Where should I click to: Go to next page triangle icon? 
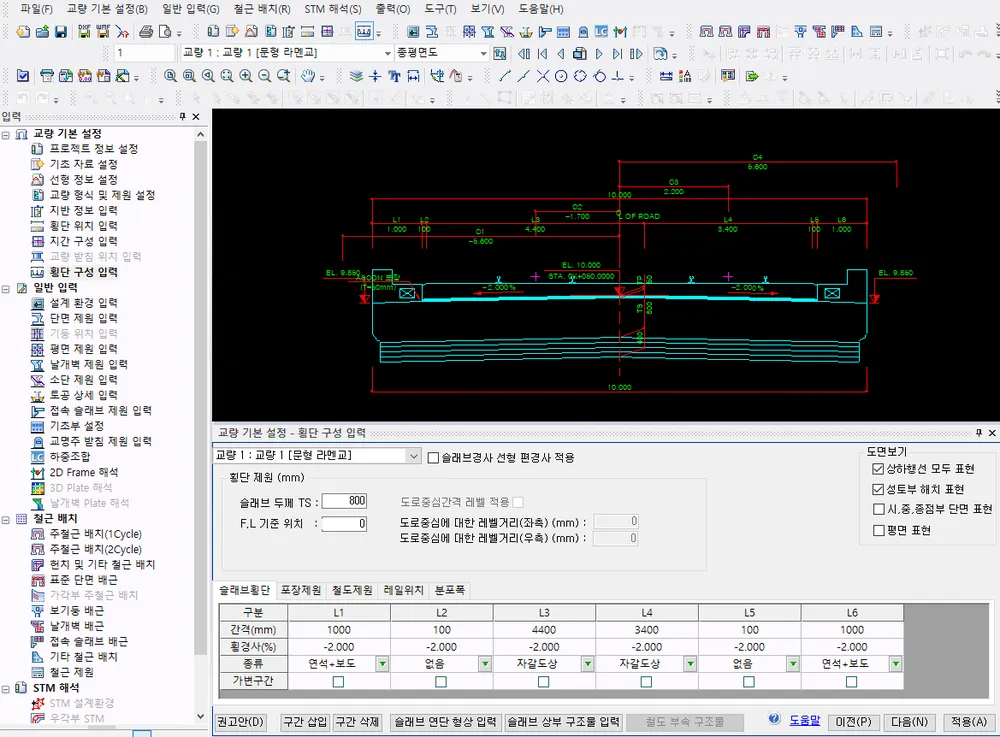click(599, 54)
